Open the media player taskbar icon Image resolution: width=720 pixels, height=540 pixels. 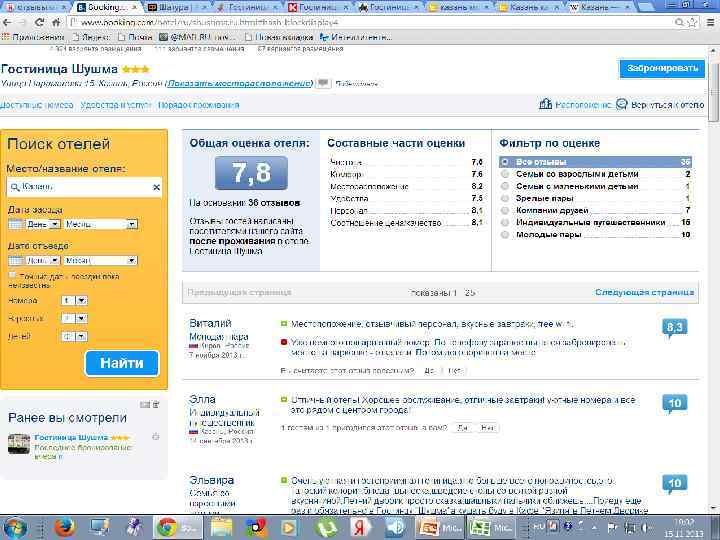coord(290,528)
